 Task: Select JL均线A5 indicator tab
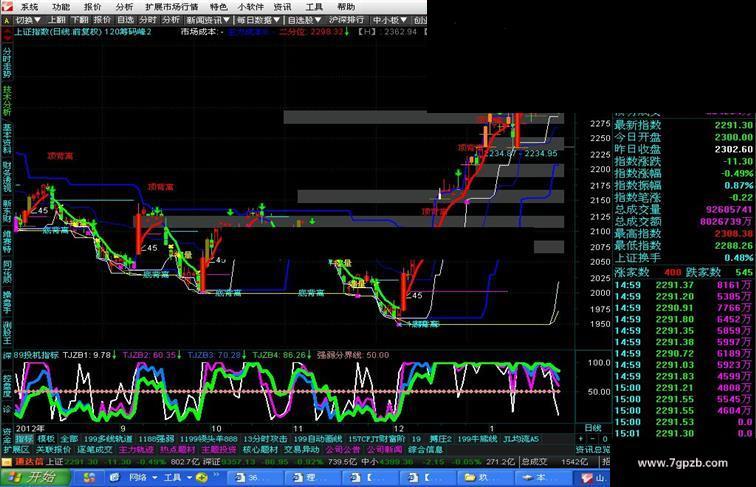tap(521, 439)
